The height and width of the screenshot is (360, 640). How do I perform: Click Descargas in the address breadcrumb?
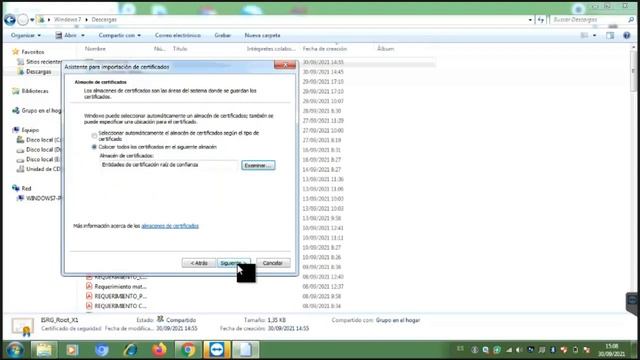click(x=104, y=20)
